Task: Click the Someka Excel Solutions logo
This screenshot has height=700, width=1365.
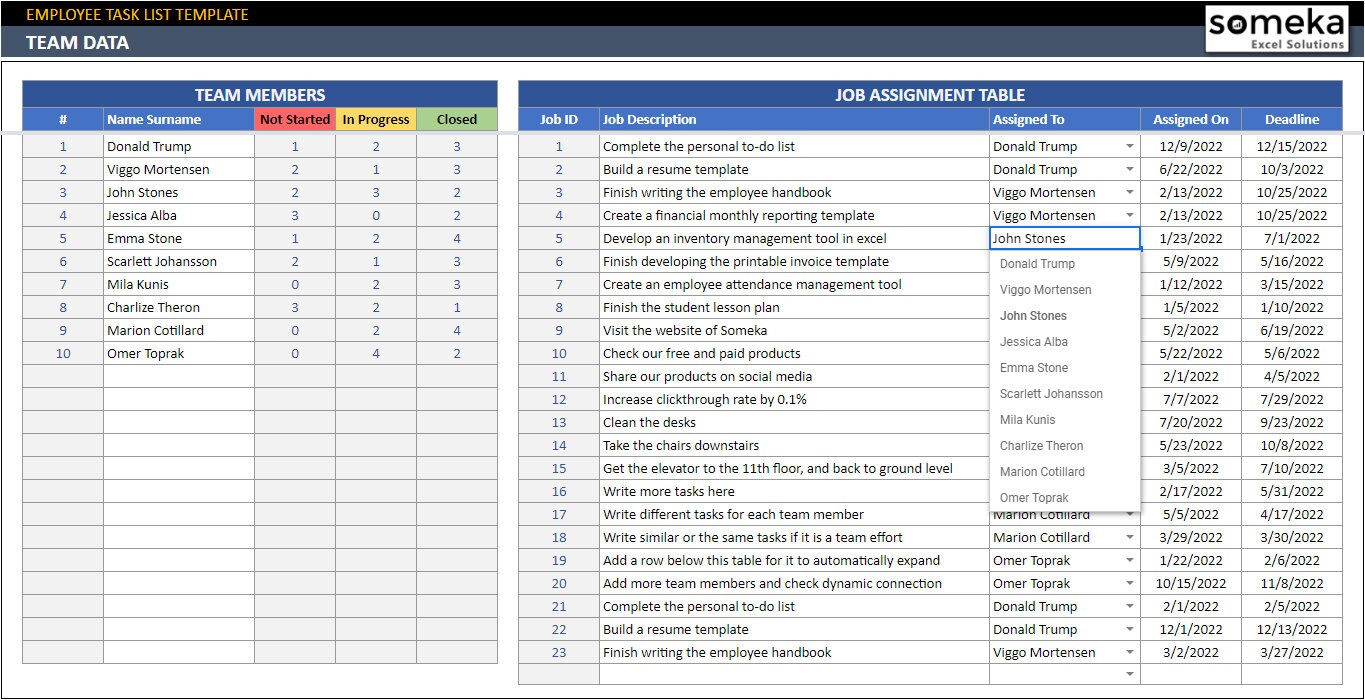Action: [1277, 28]
